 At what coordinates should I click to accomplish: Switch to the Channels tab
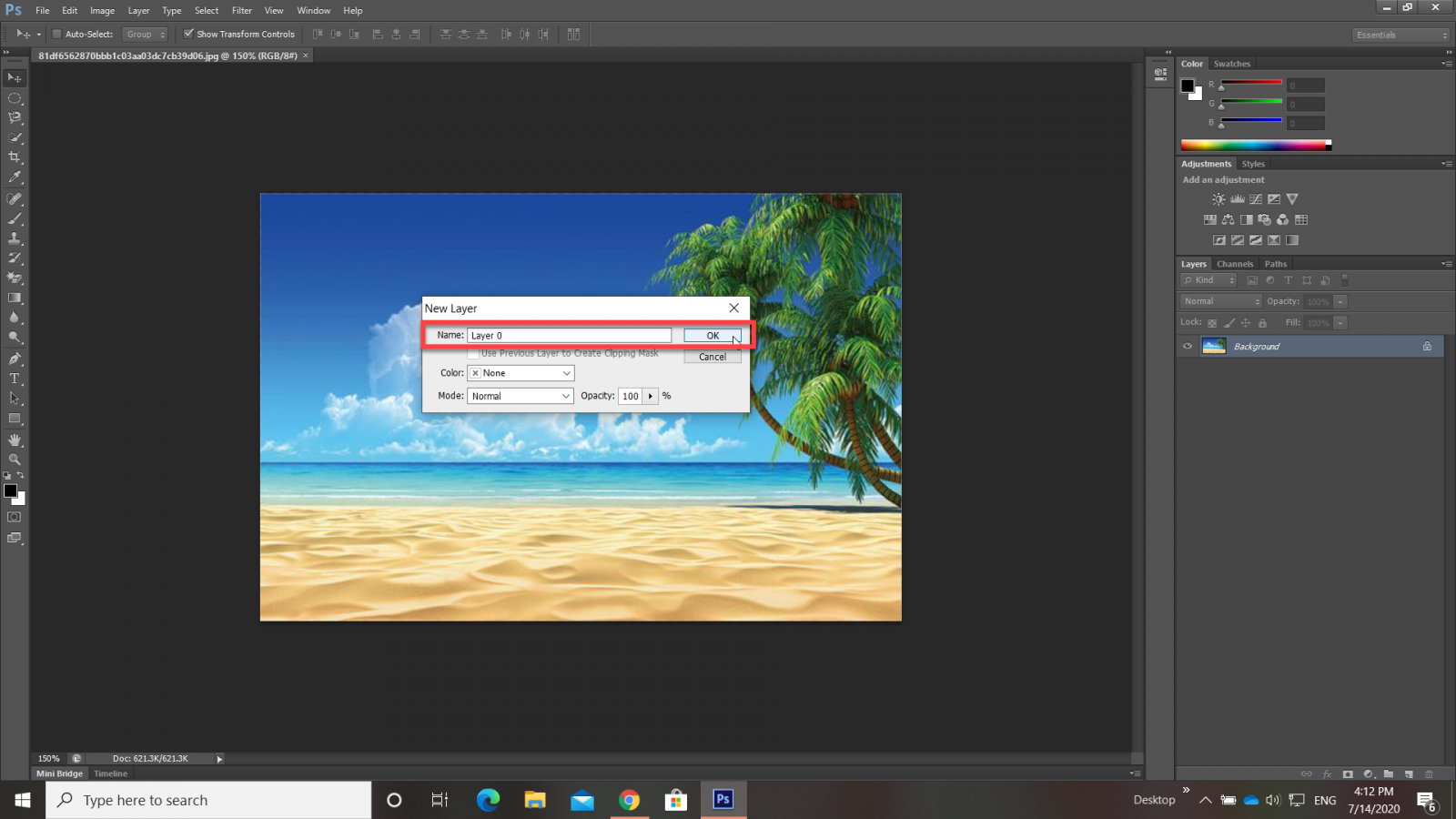[x=1235, y=264]
